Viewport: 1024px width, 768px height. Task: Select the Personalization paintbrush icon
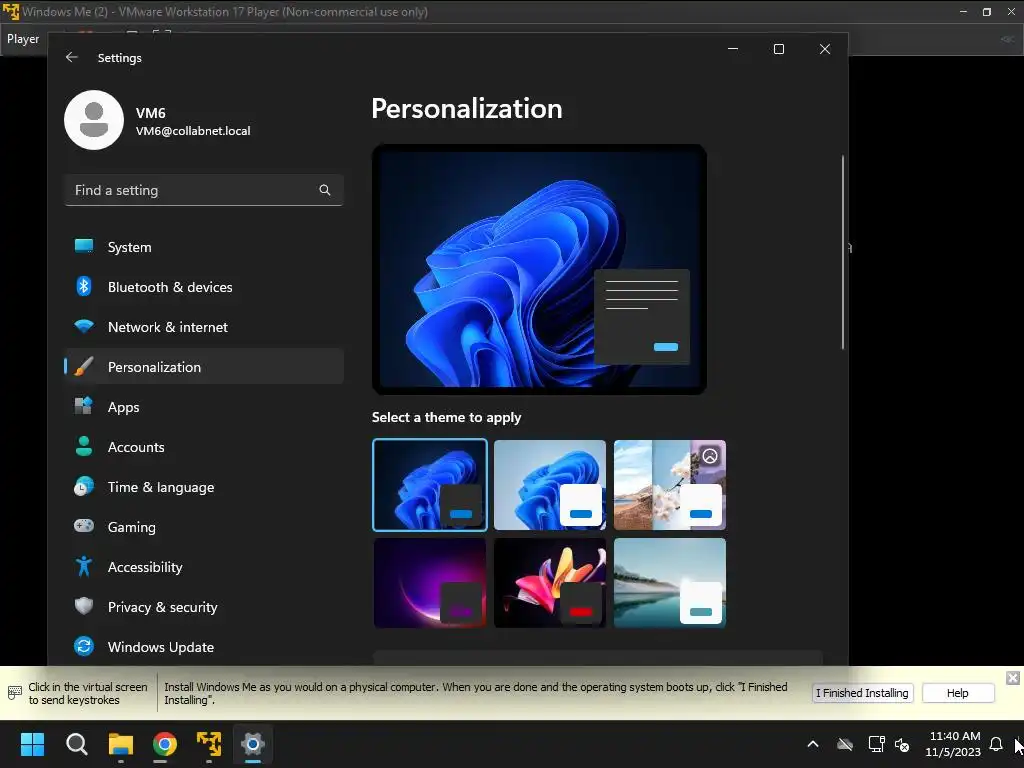point(84,366)
